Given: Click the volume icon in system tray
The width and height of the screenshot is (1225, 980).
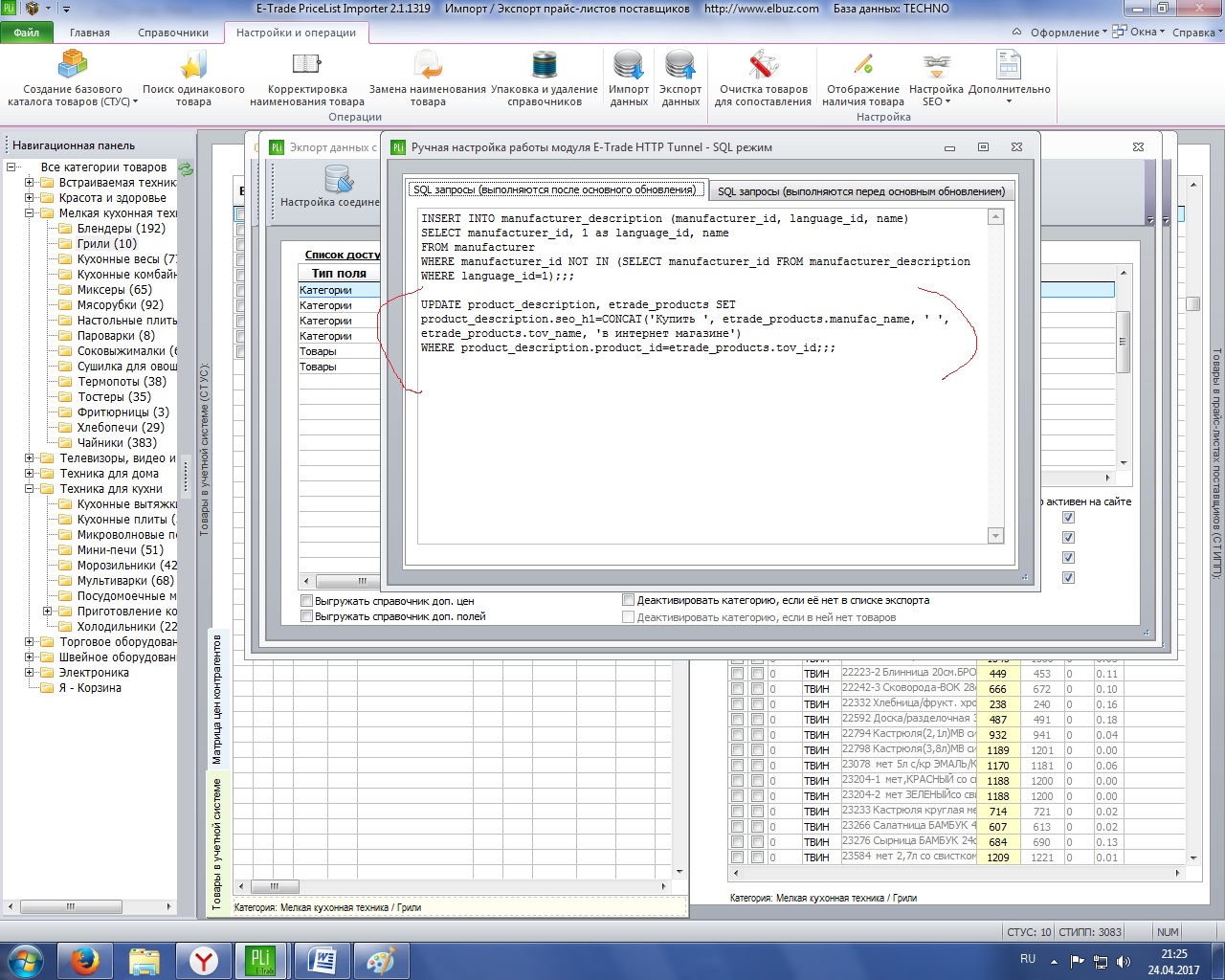Looking at the screenshot, I should 1124,961.
